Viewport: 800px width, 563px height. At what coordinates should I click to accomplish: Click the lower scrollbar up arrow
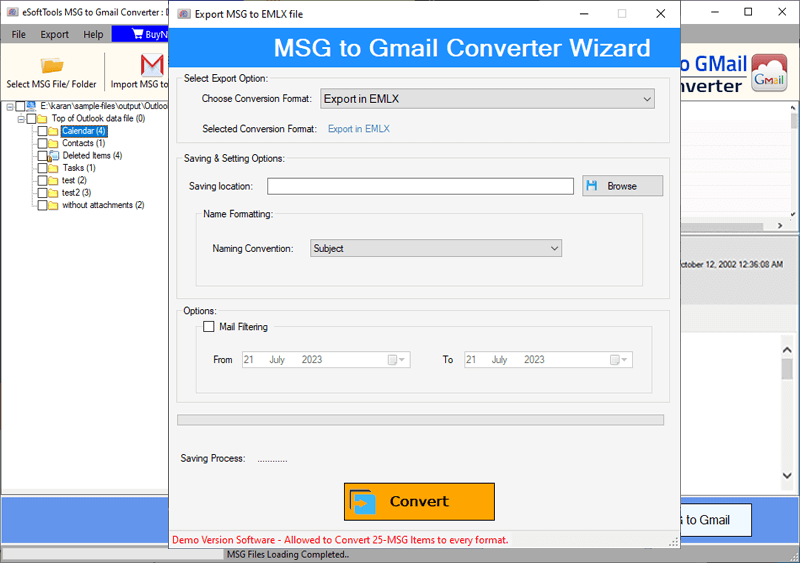coord(787,350)
